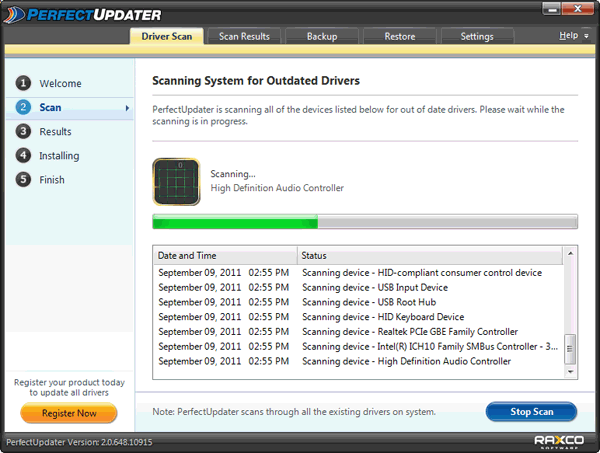Click the step 3 Results number icon
The image size is (600, 453).
tap(23, 131)
